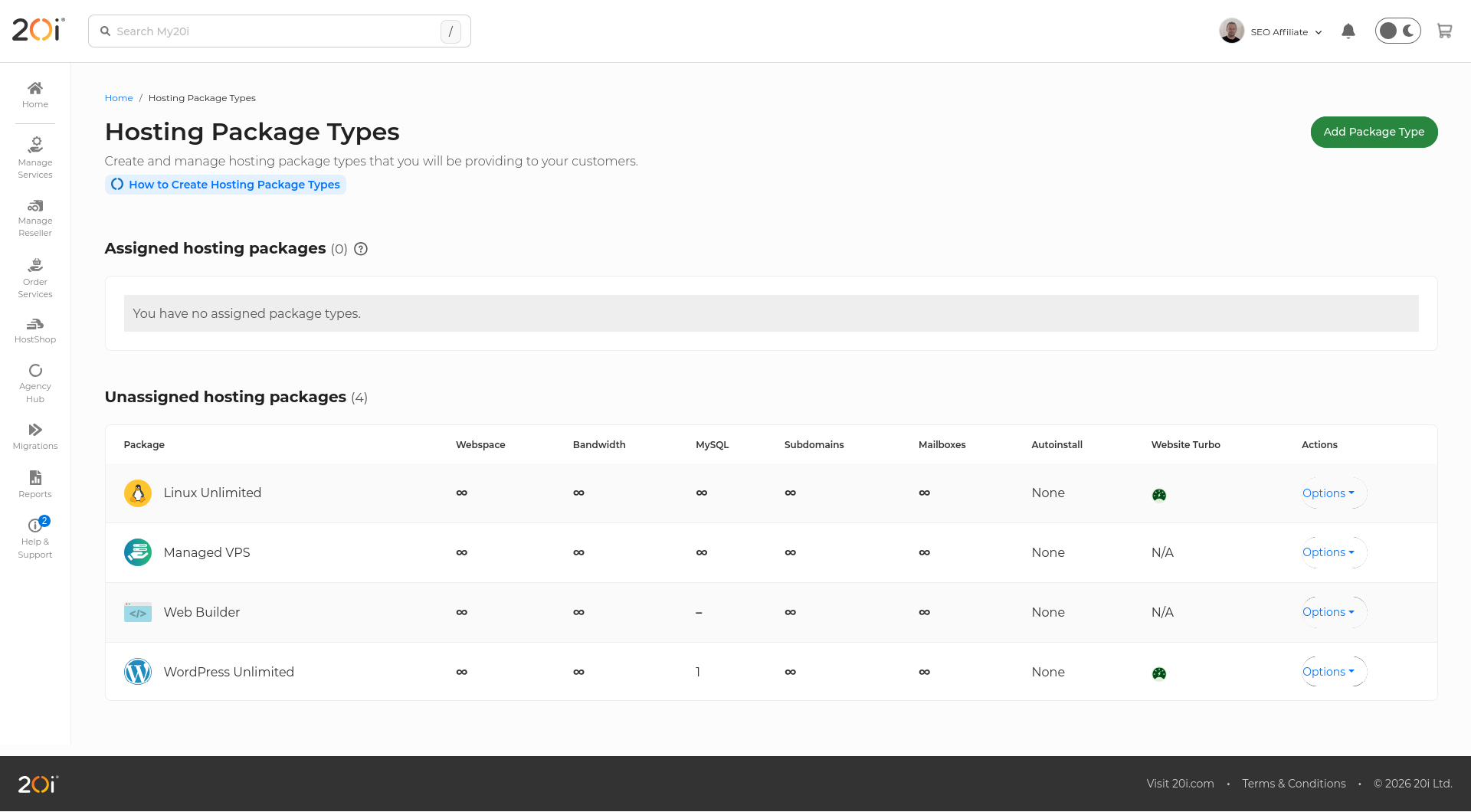This screenshot has height=812, width=1471.
Task: Click the Add Package Type button
Action: pos(1374,132)
